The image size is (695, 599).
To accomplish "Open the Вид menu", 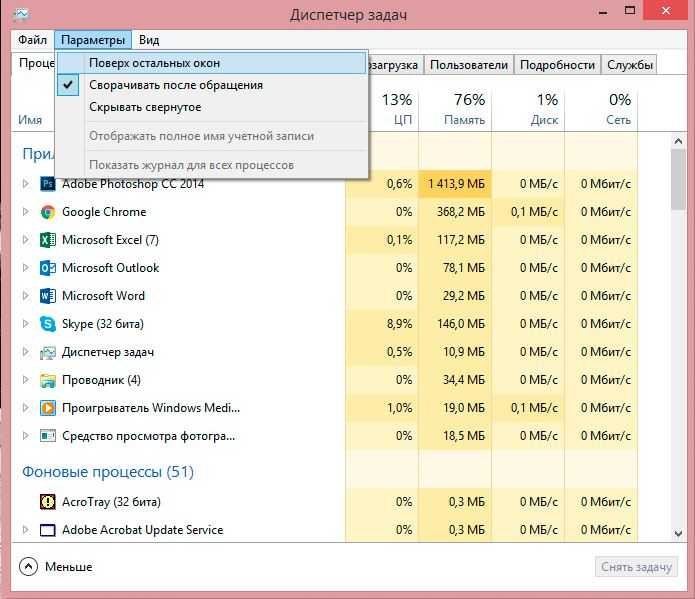I will pyautogui.click(x=149, y=40).
